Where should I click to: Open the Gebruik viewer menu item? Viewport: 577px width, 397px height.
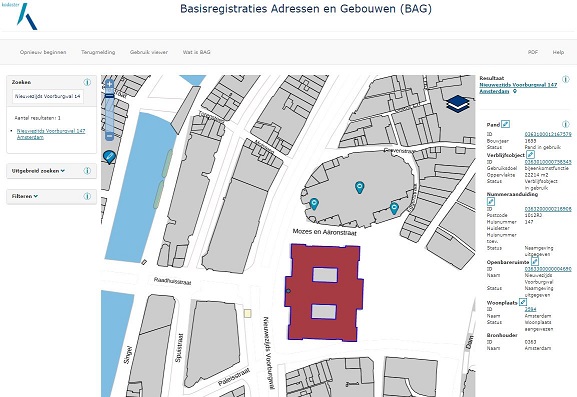[x=149, y=52]
